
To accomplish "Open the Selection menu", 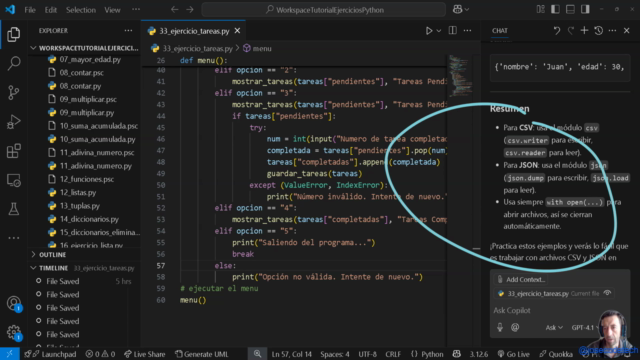I will (81, 10).
